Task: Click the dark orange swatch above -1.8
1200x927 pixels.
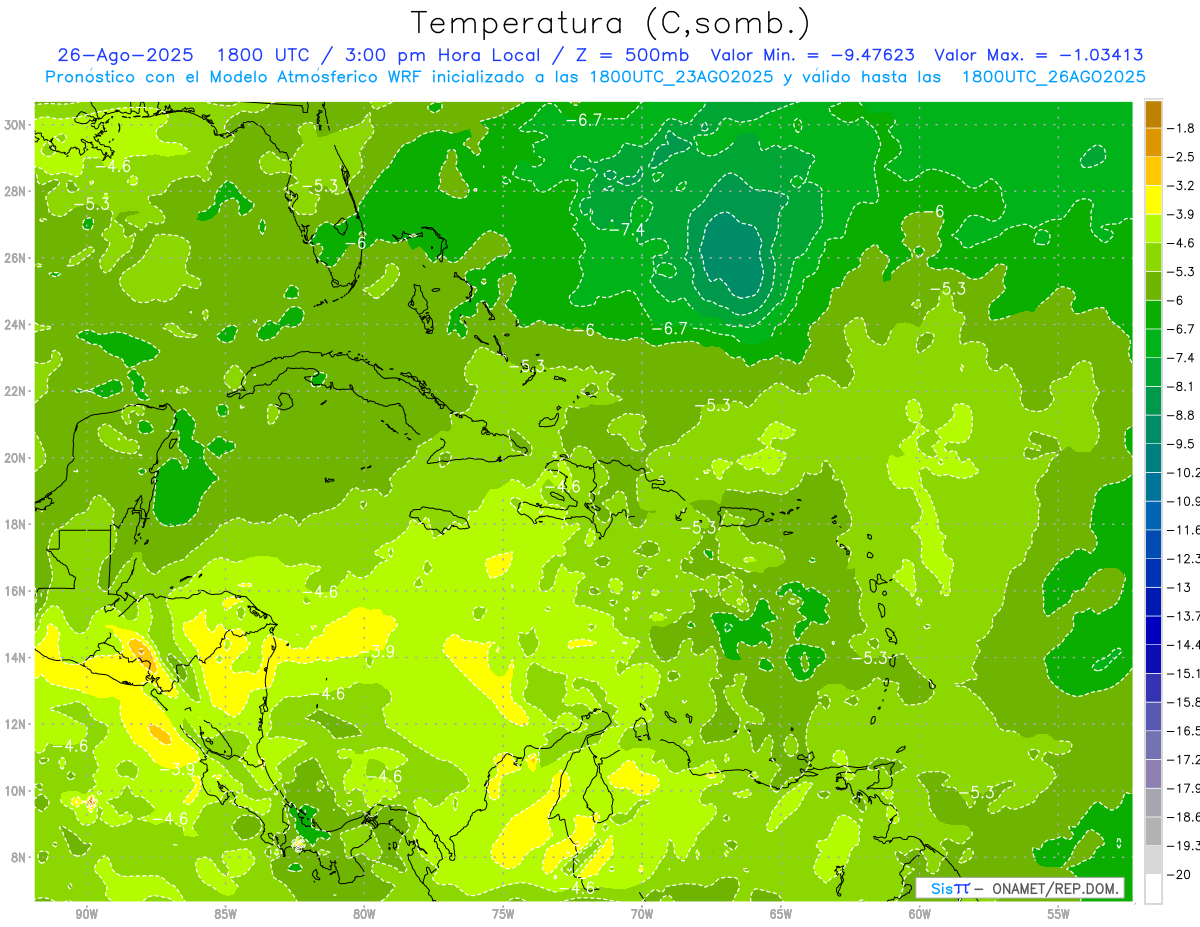Action: point(1153,113)
